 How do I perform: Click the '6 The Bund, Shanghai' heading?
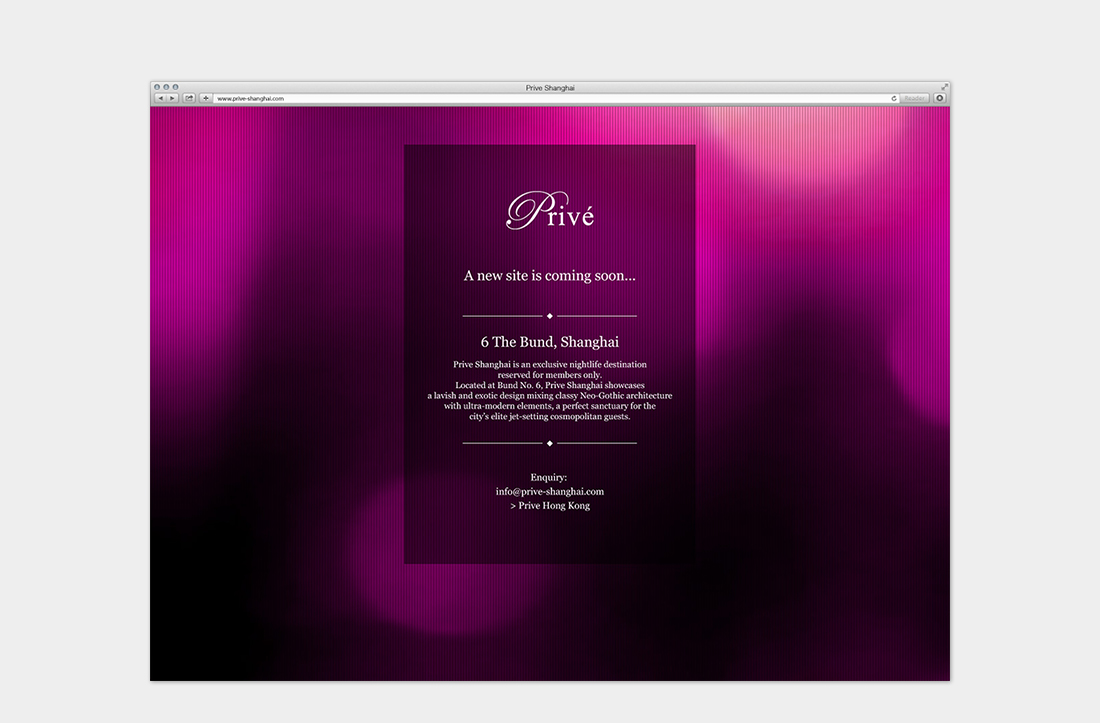coord(548,342)
